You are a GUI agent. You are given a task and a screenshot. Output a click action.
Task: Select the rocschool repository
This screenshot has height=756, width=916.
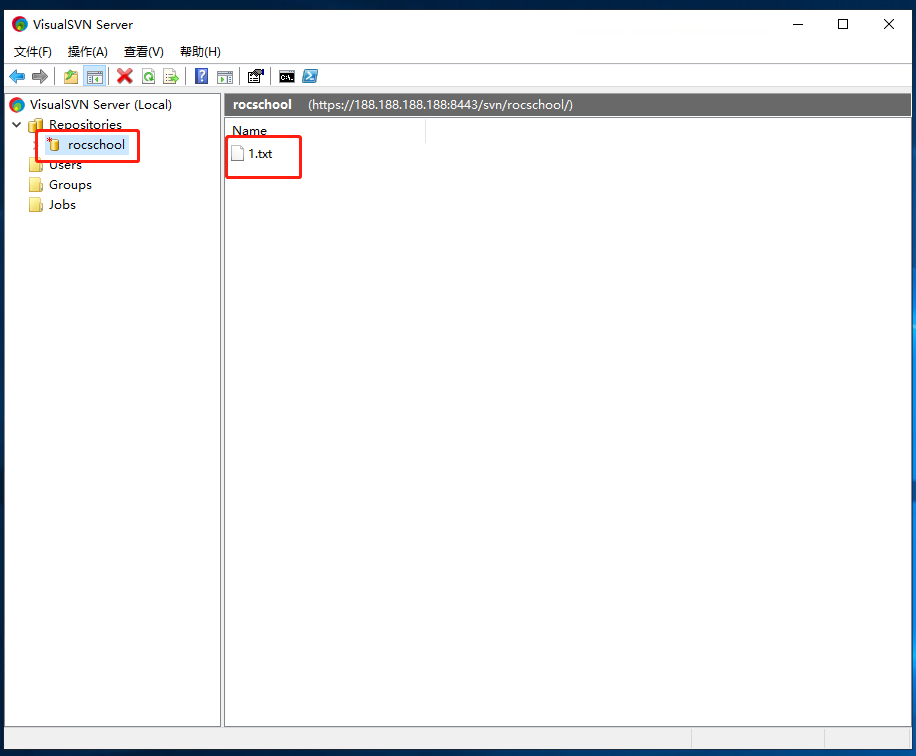pyautogui.click(x=96, y=144)
